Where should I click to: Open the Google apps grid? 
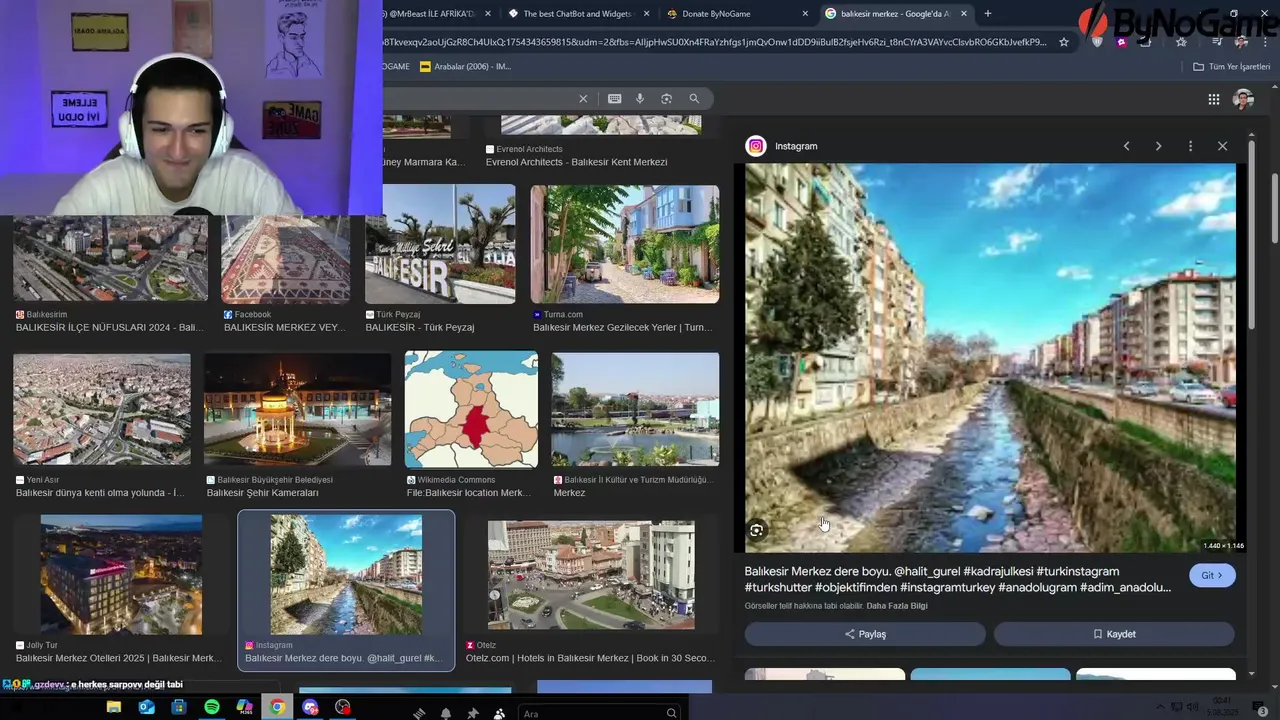click(1214, 99)
